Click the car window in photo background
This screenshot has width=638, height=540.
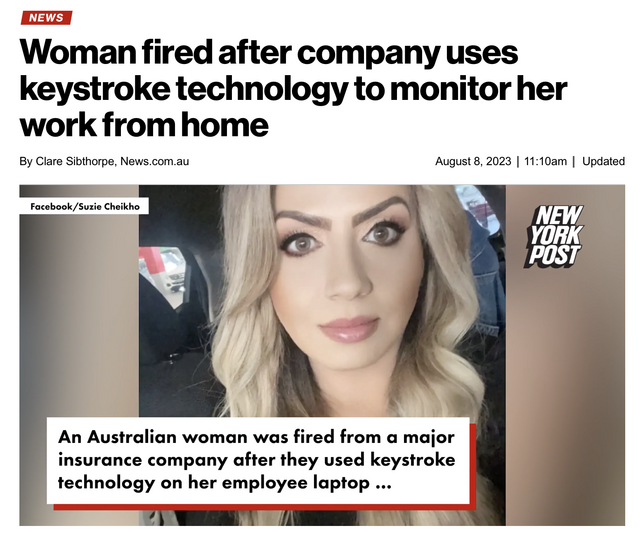[x=163, y=273]
